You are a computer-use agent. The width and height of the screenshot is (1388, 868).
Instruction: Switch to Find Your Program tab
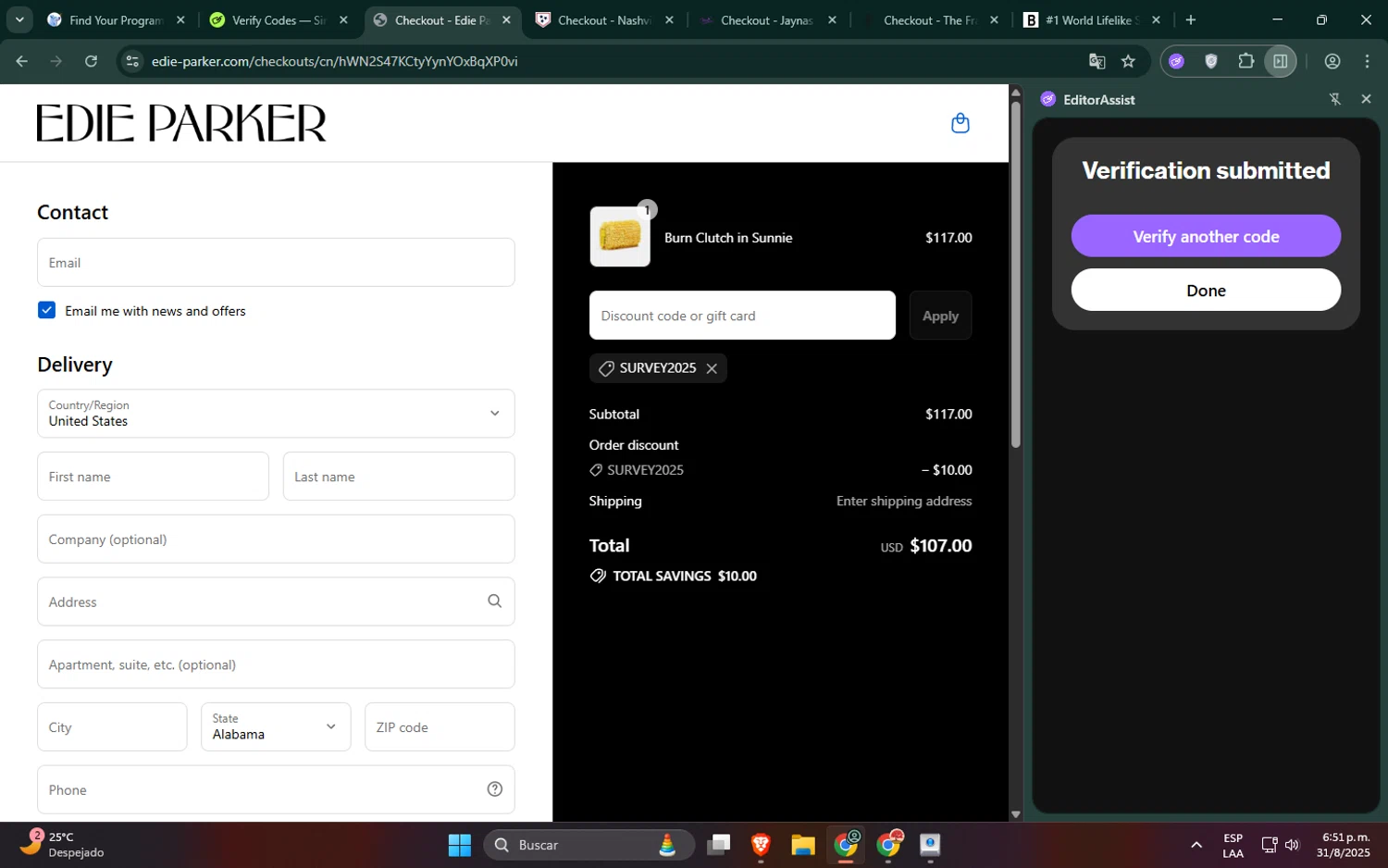pyautogui.click(x=116, y=20)
